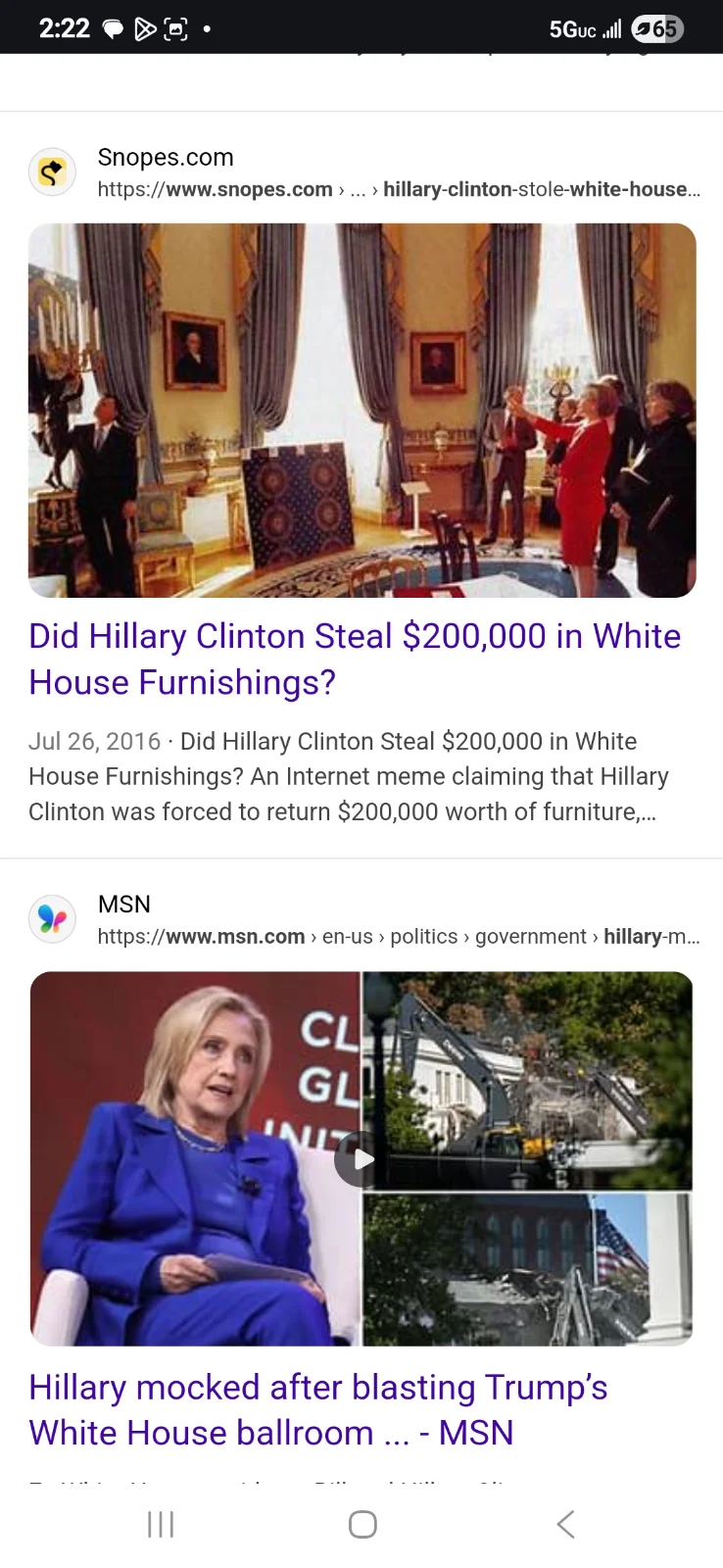Tap the Snopes.com favicon icon

click(52, 172)
